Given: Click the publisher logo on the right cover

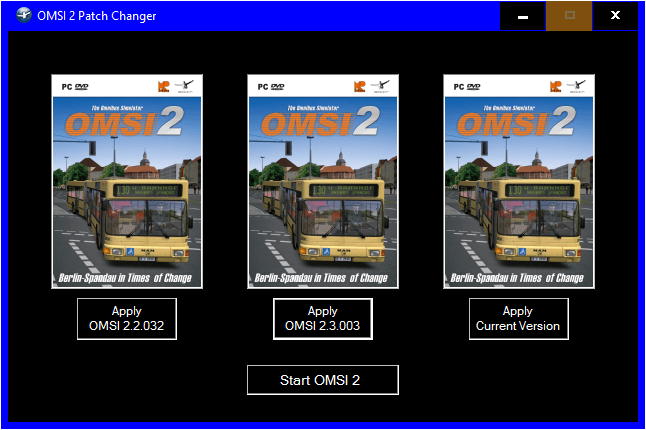Looking at the screenshot, I should click(553, 87).
